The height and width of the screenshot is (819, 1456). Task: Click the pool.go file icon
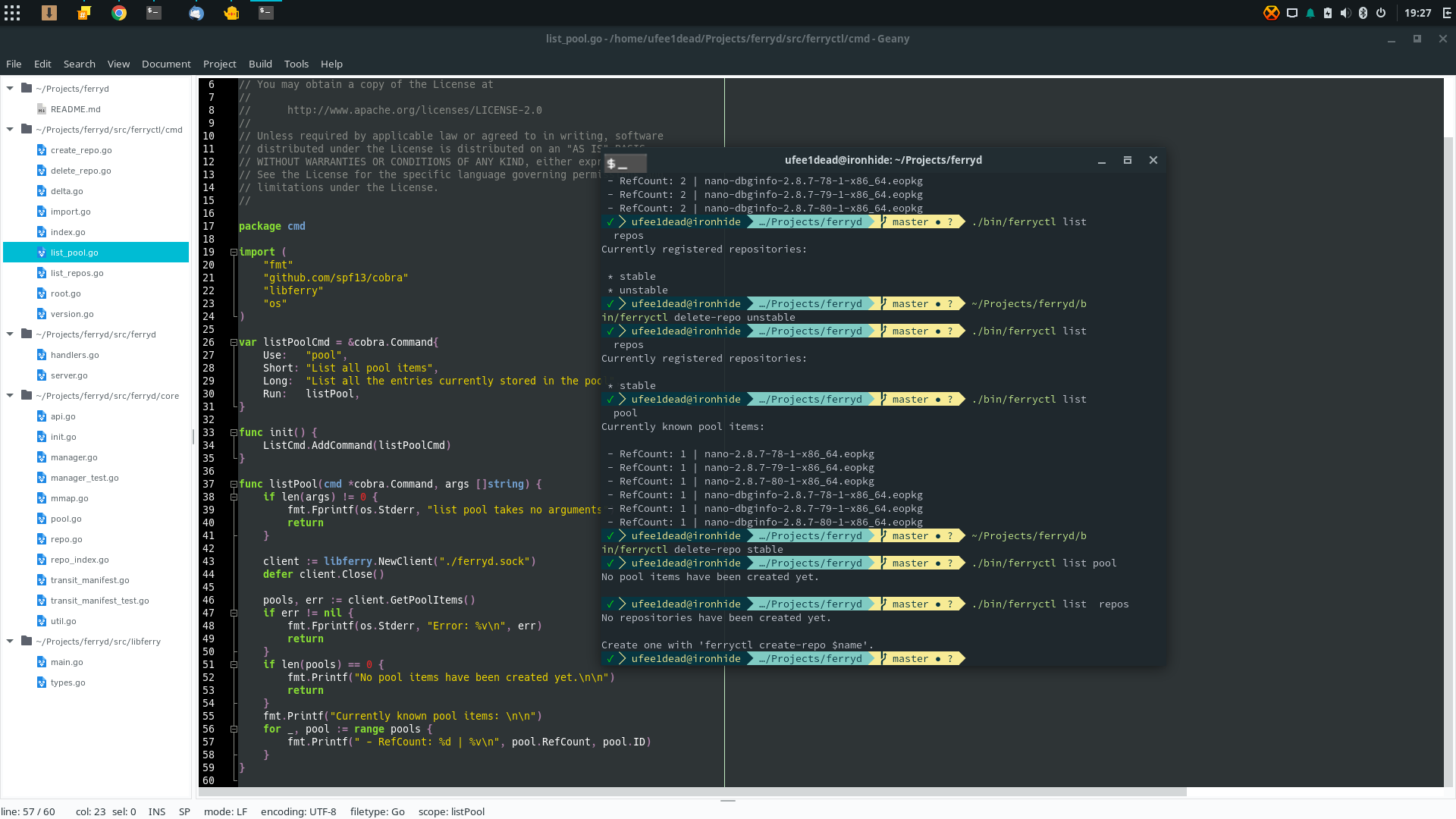tap(42, 519)
